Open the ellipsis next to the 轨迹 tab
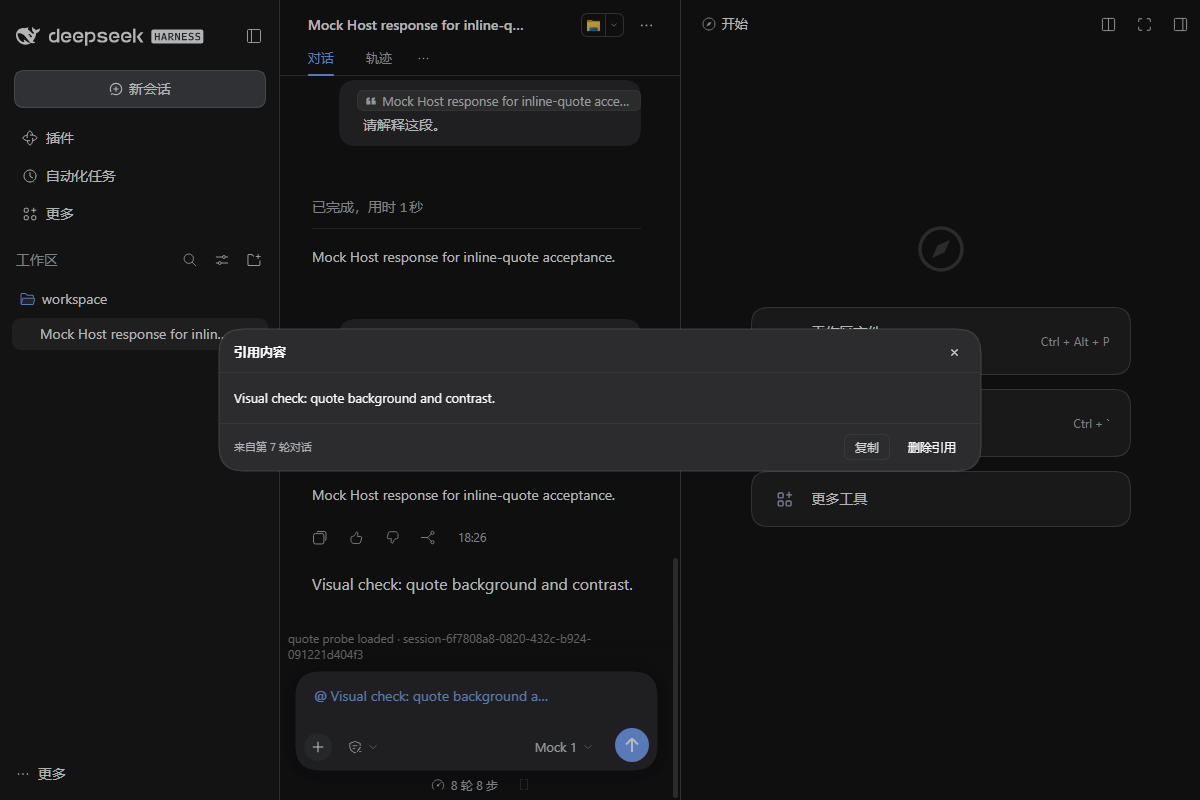Viewport: 1200px width, 800px height. click(x=424, y=58)
